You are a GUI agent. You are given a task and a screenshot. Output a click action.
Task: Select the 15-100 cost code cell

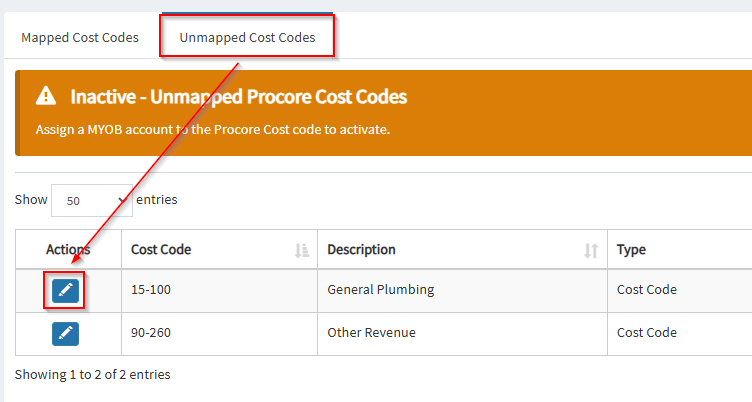[219, 290]
